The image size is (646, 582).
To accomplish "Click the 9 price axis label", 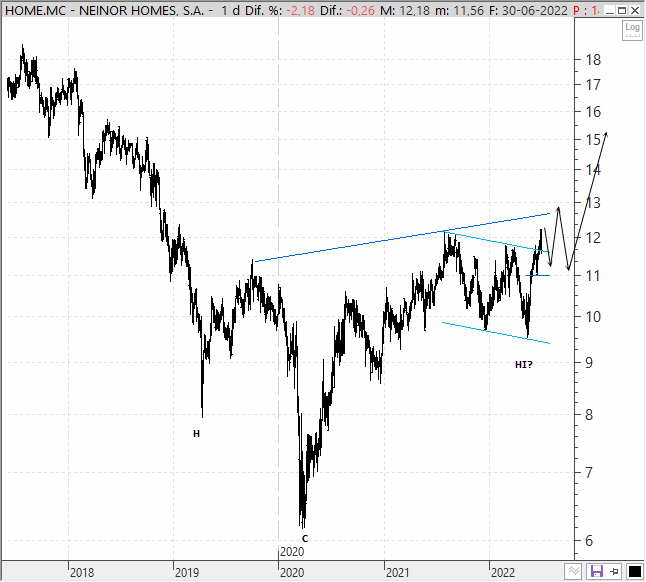I will [589, 362].
